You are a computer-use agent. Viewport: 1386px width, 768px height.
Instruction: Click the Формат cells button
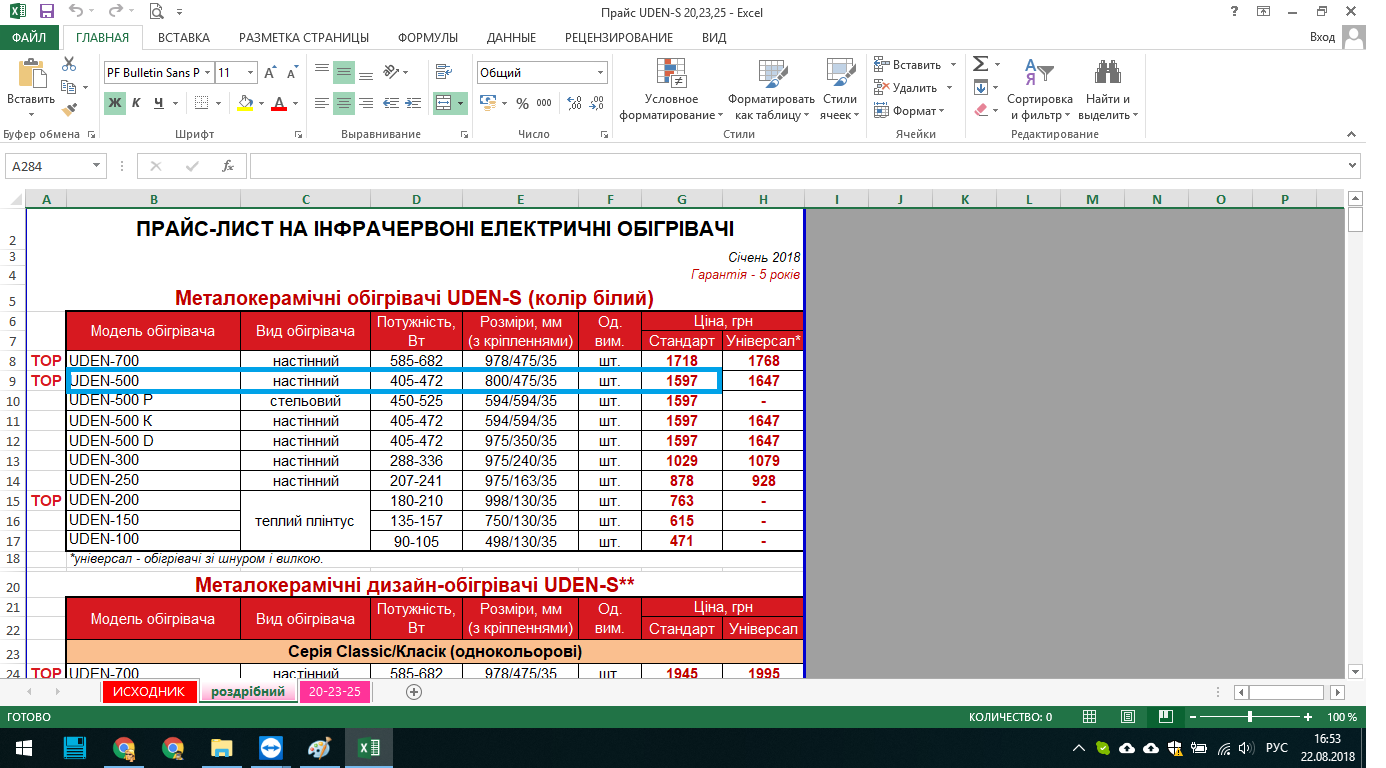click(909, 111)
